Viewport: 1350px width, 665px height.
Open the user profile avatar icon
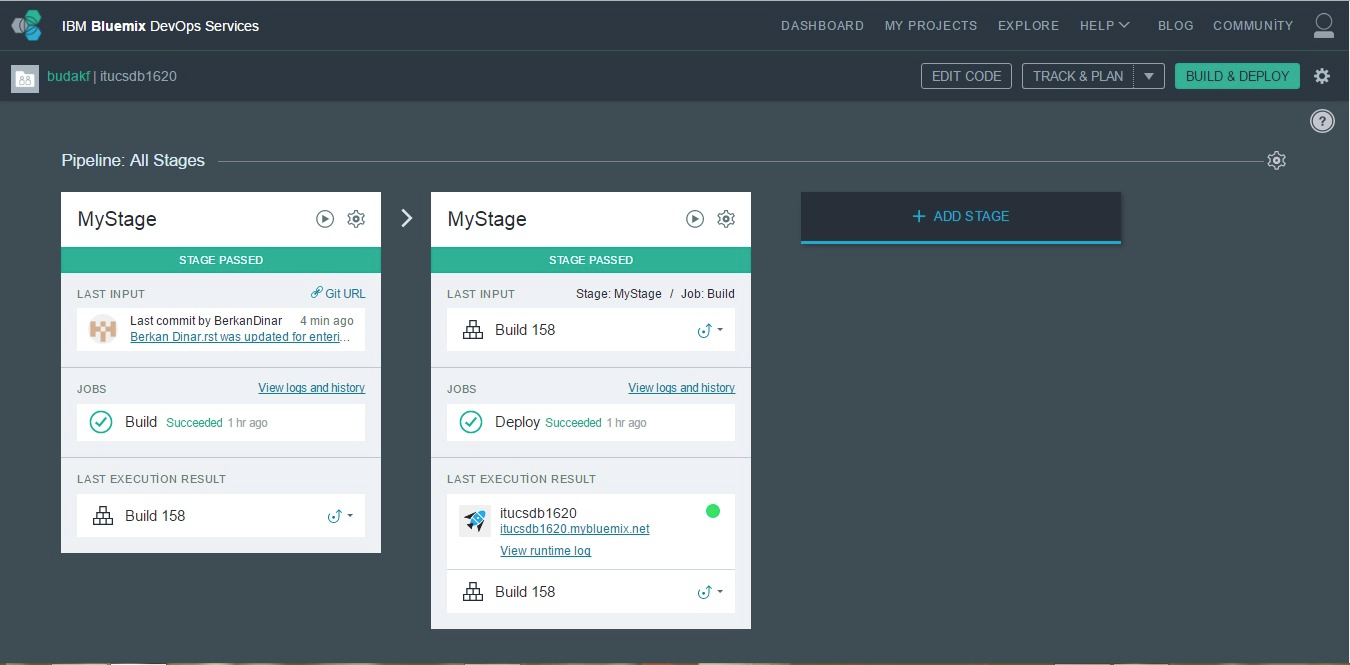point(1323,26)
